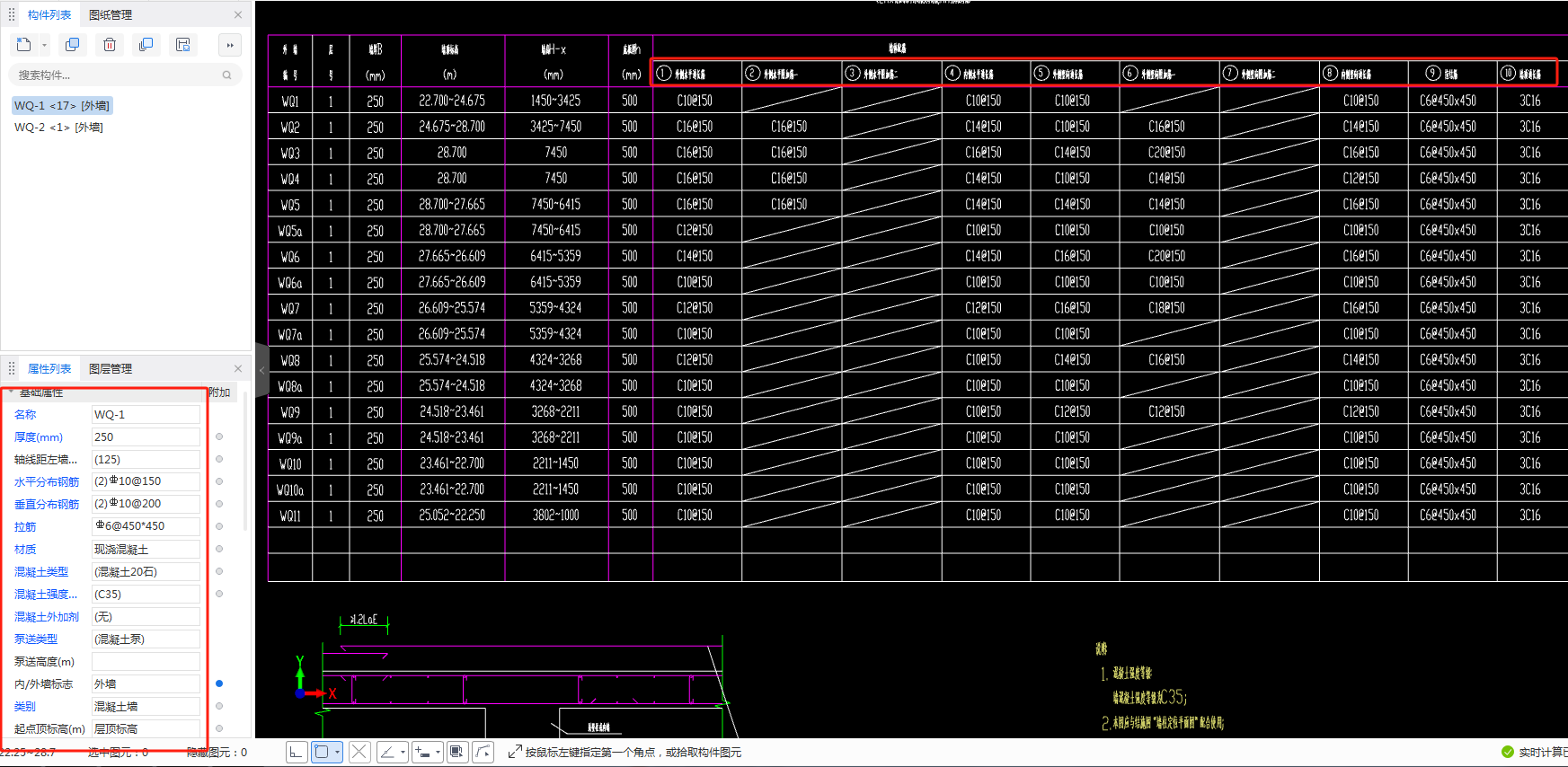Image resolution: width=1568 pixels, height=767 pixels.
Task: Click the point-plus-length offset icon
Action: [423, 752]
